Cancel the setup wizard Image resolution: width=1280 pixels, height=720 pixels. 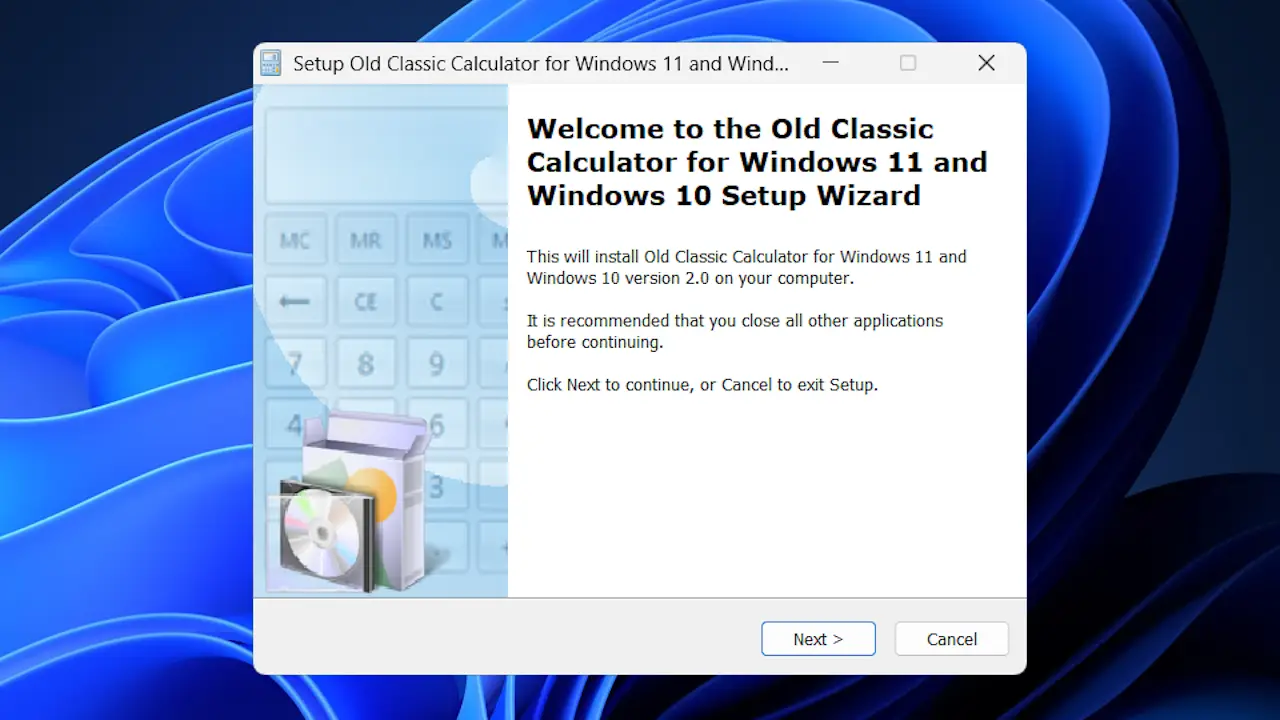951,639
